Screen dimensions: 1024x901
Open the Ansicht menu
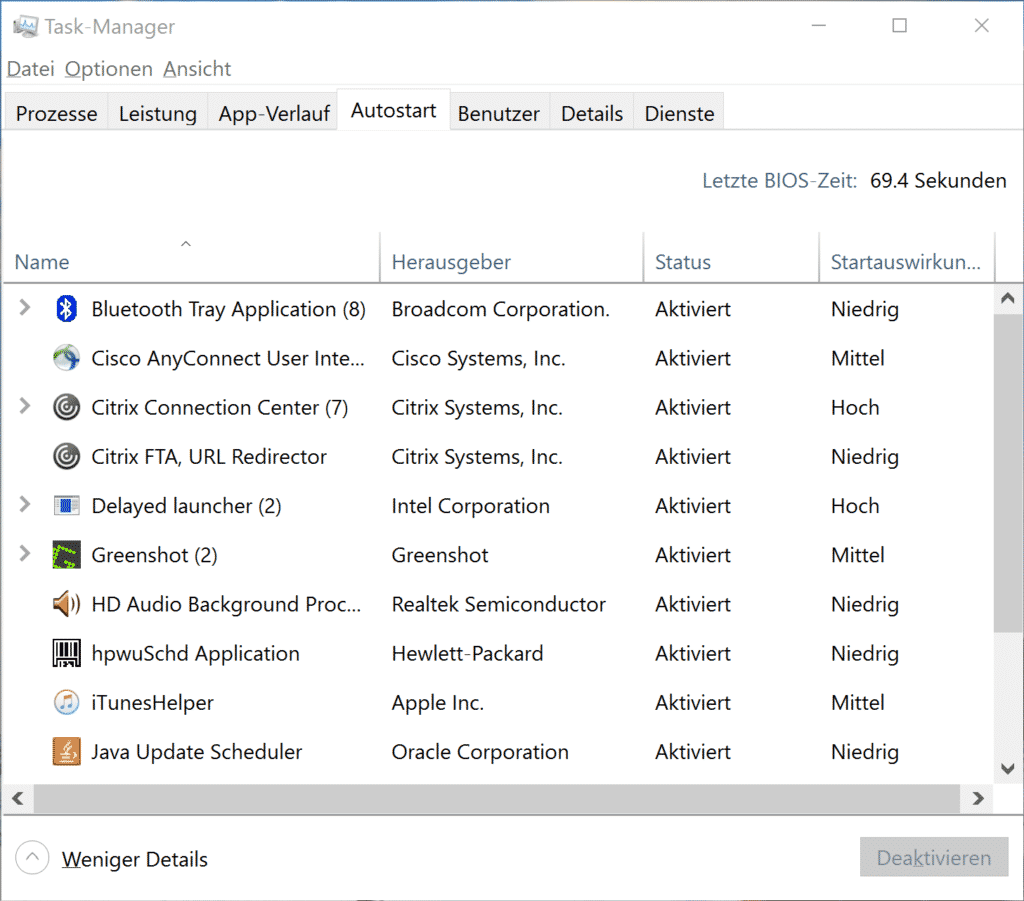197,69
